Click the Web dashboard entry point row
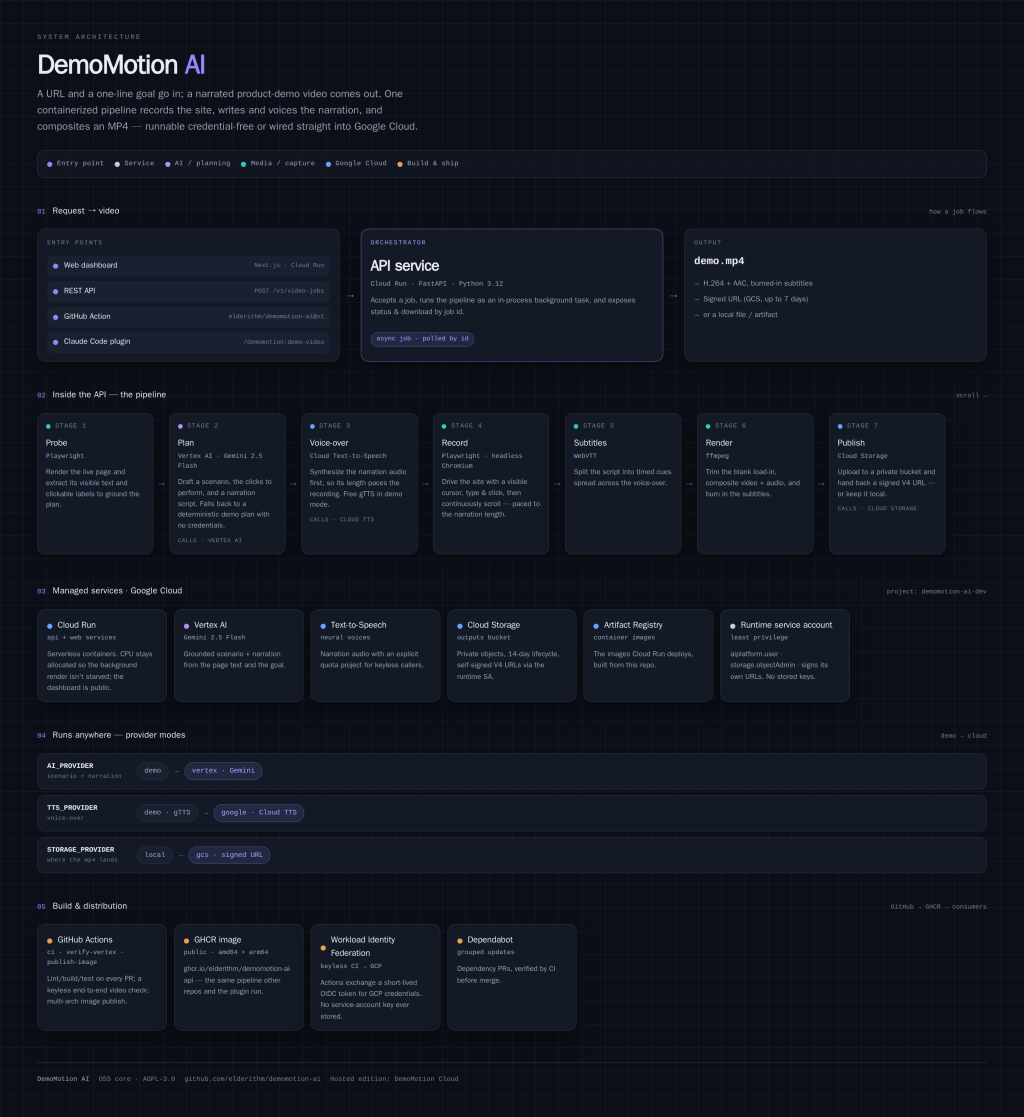Screen dimensions: 1024x1117 [188, 265]
